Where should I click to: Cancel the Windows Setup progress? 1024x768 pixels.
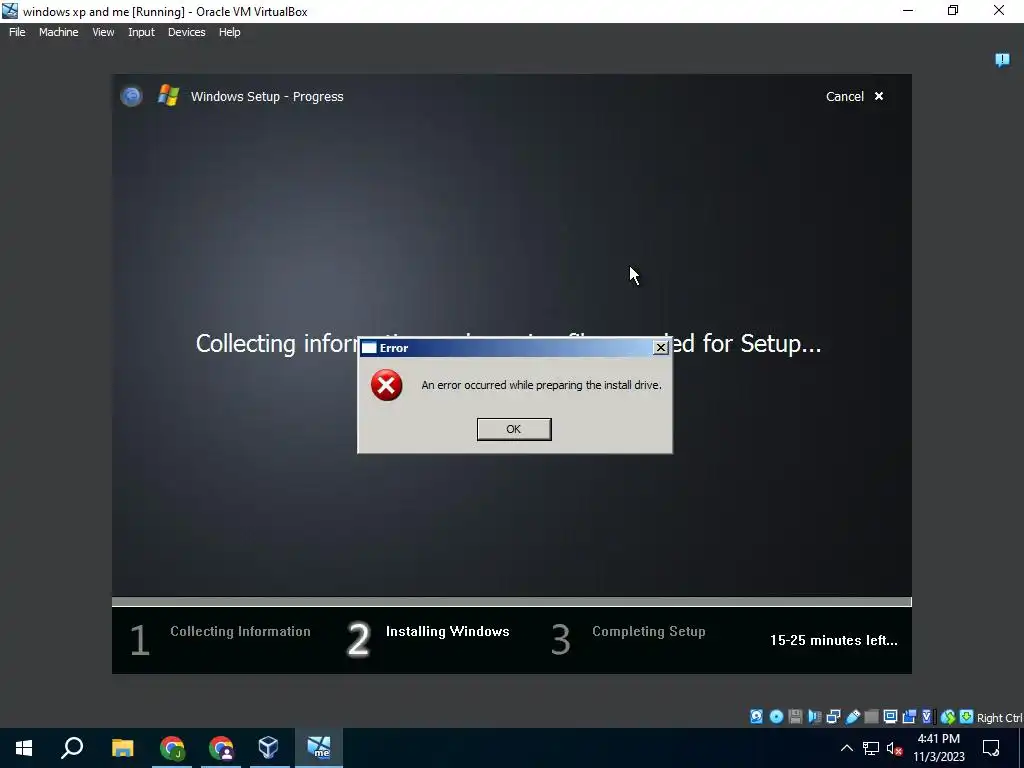point(854,96)
